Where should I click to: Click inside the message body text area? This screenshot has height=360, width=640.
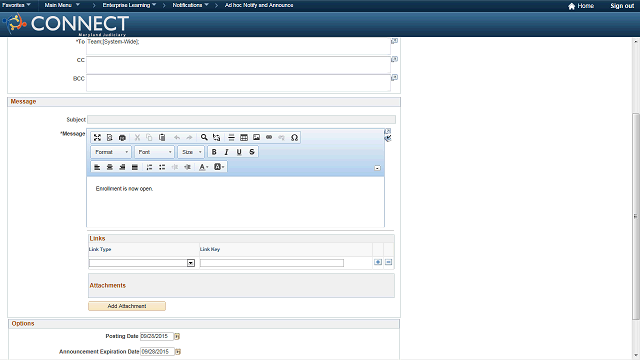tap(236, 202)
